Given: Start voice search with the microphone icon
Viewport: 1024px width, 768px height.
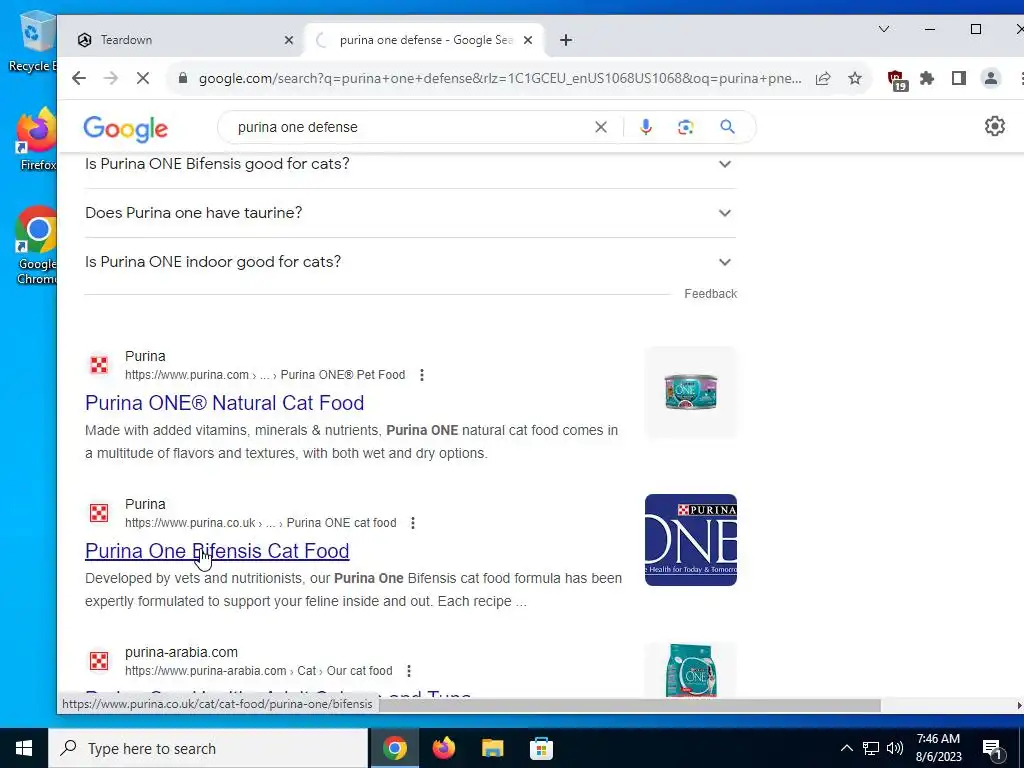Looking at the screenshot, I should point(646,127).
